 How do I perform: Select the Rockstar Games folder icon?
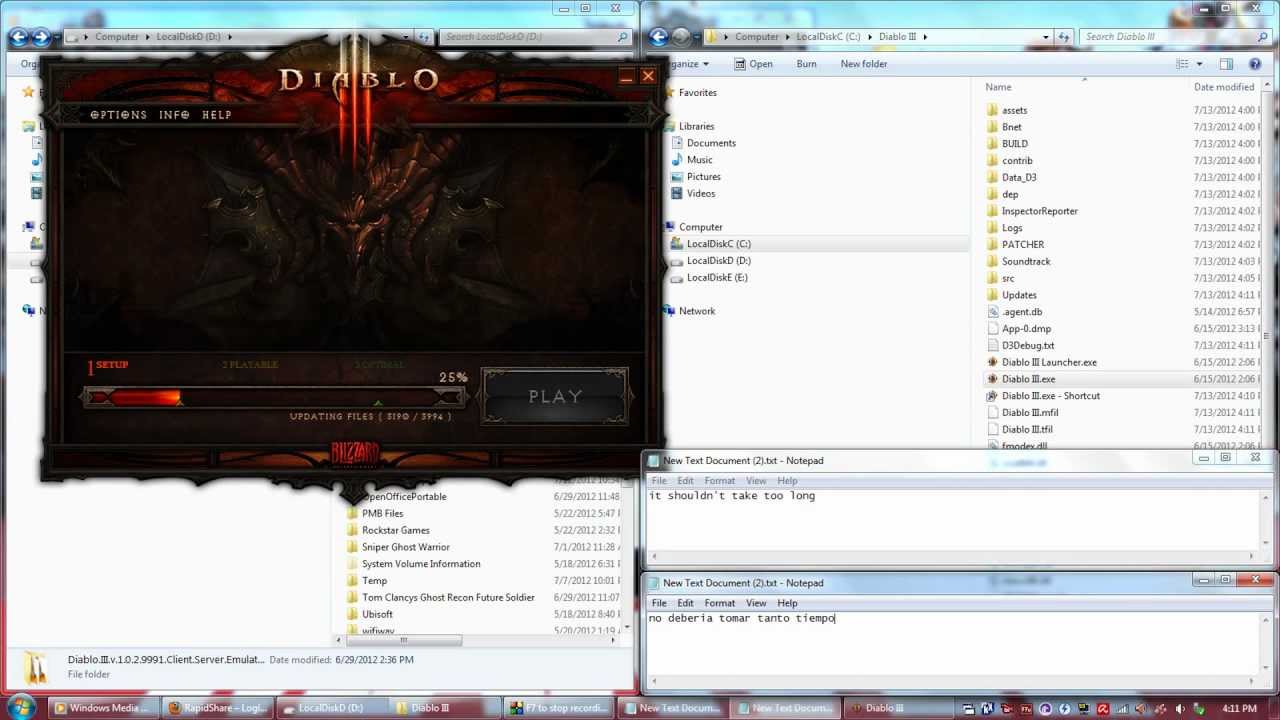coord(352,530)
